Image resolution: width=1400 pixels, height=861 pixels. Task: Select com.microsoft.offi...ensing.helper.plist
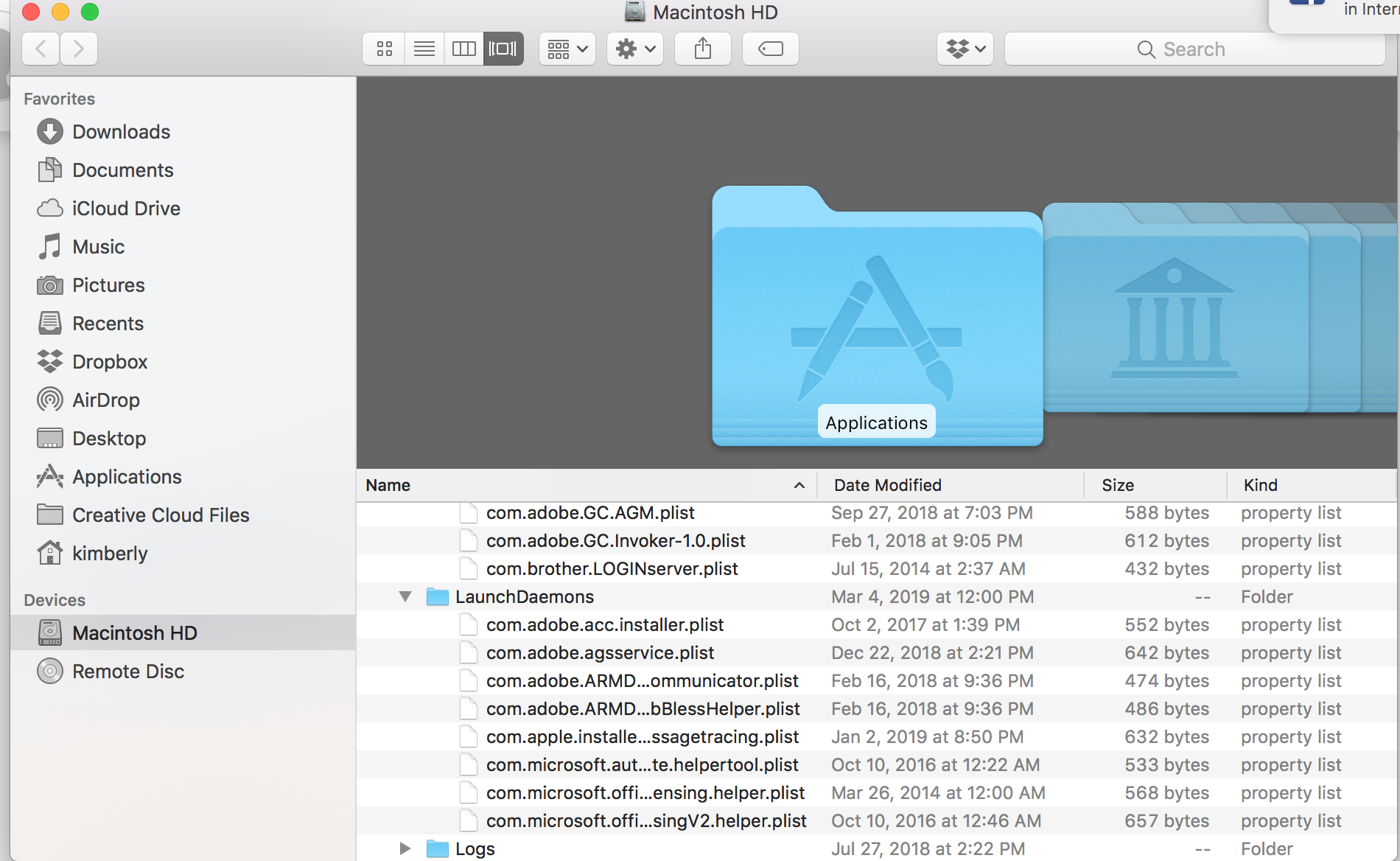pos(877,792)
